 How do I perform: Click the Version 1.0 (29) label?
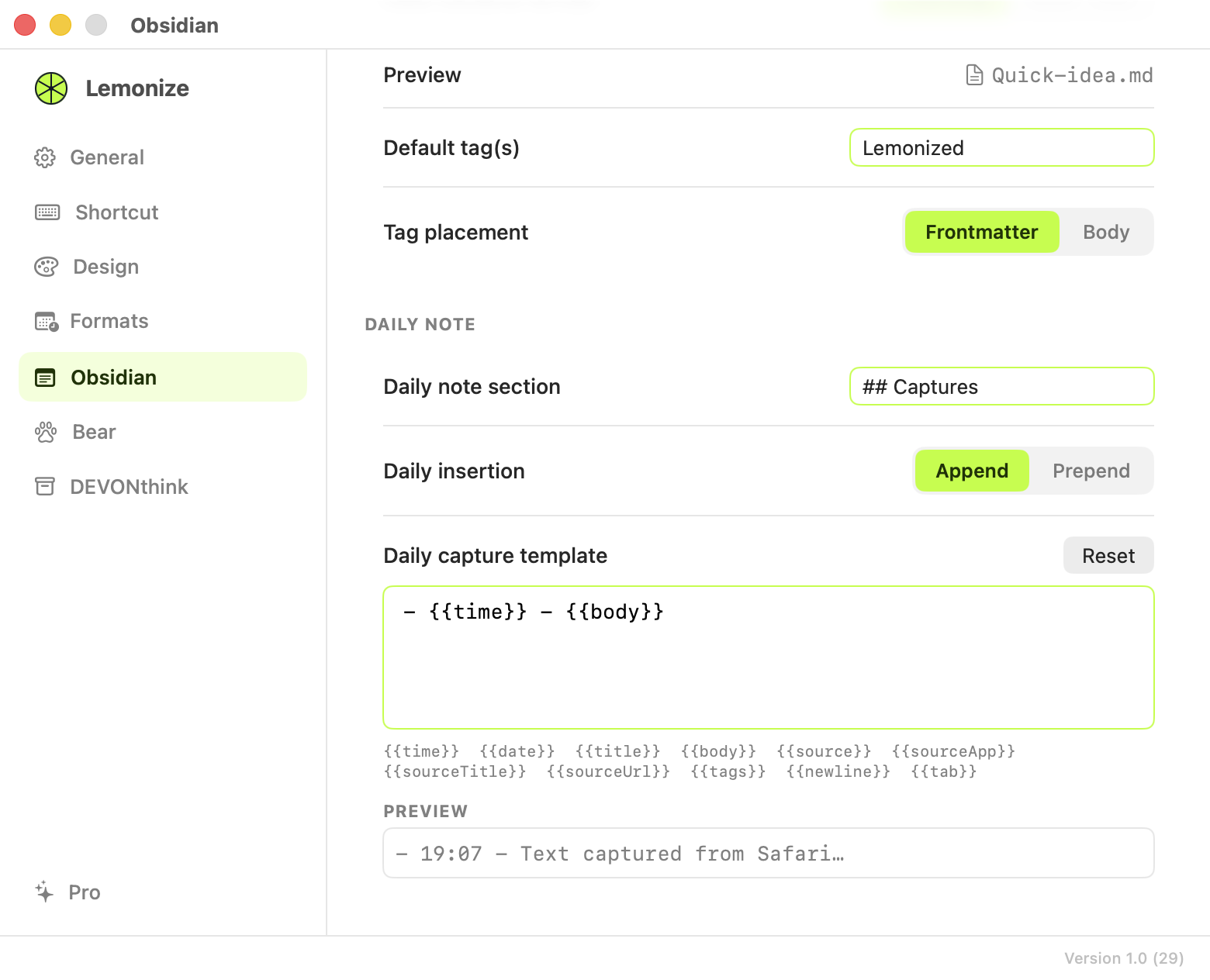click(x=1124, y=958)
